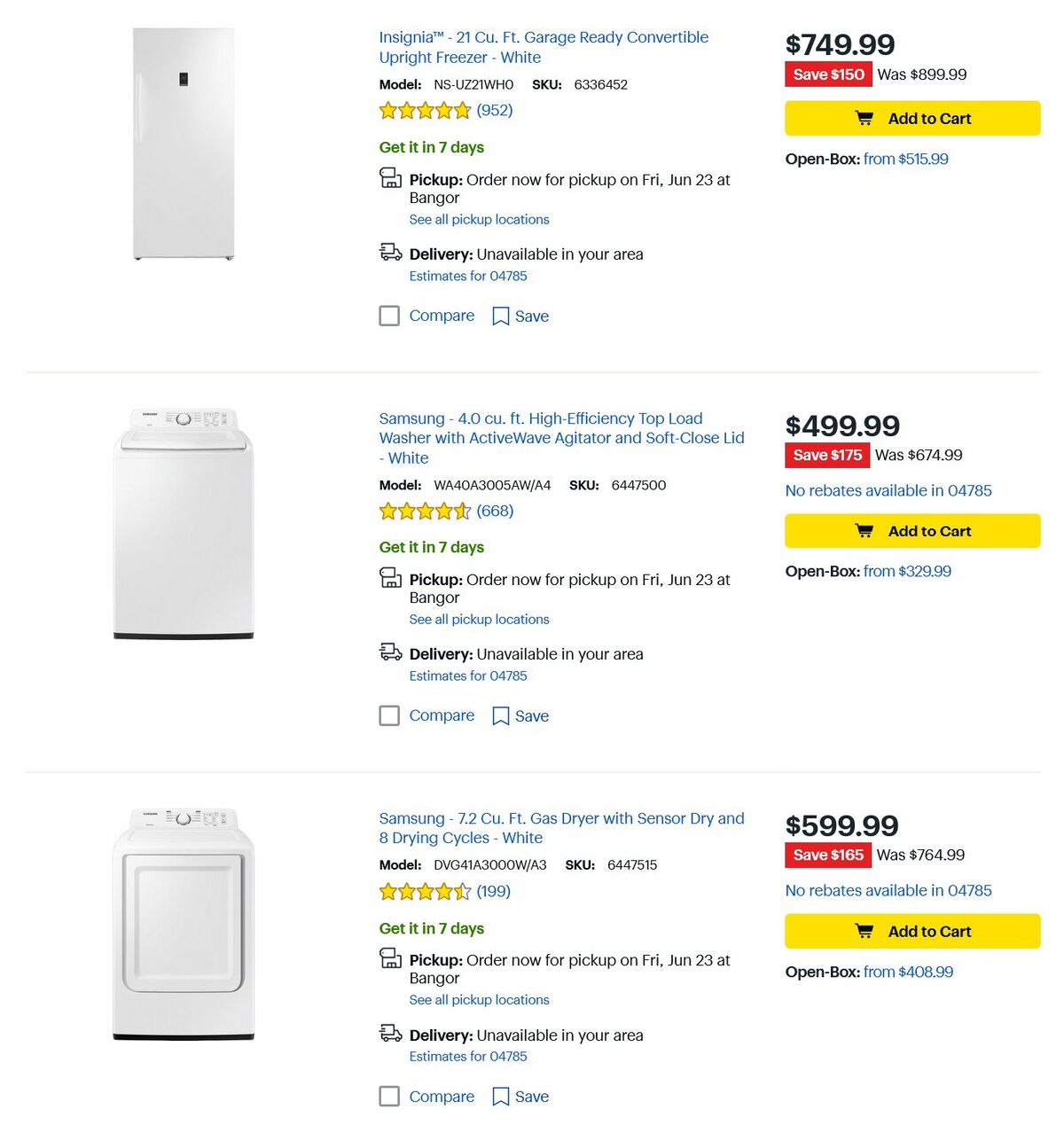
Task: Click the Save bookmark icon for the Samsung washer
Action: click(x=500, y=715)
